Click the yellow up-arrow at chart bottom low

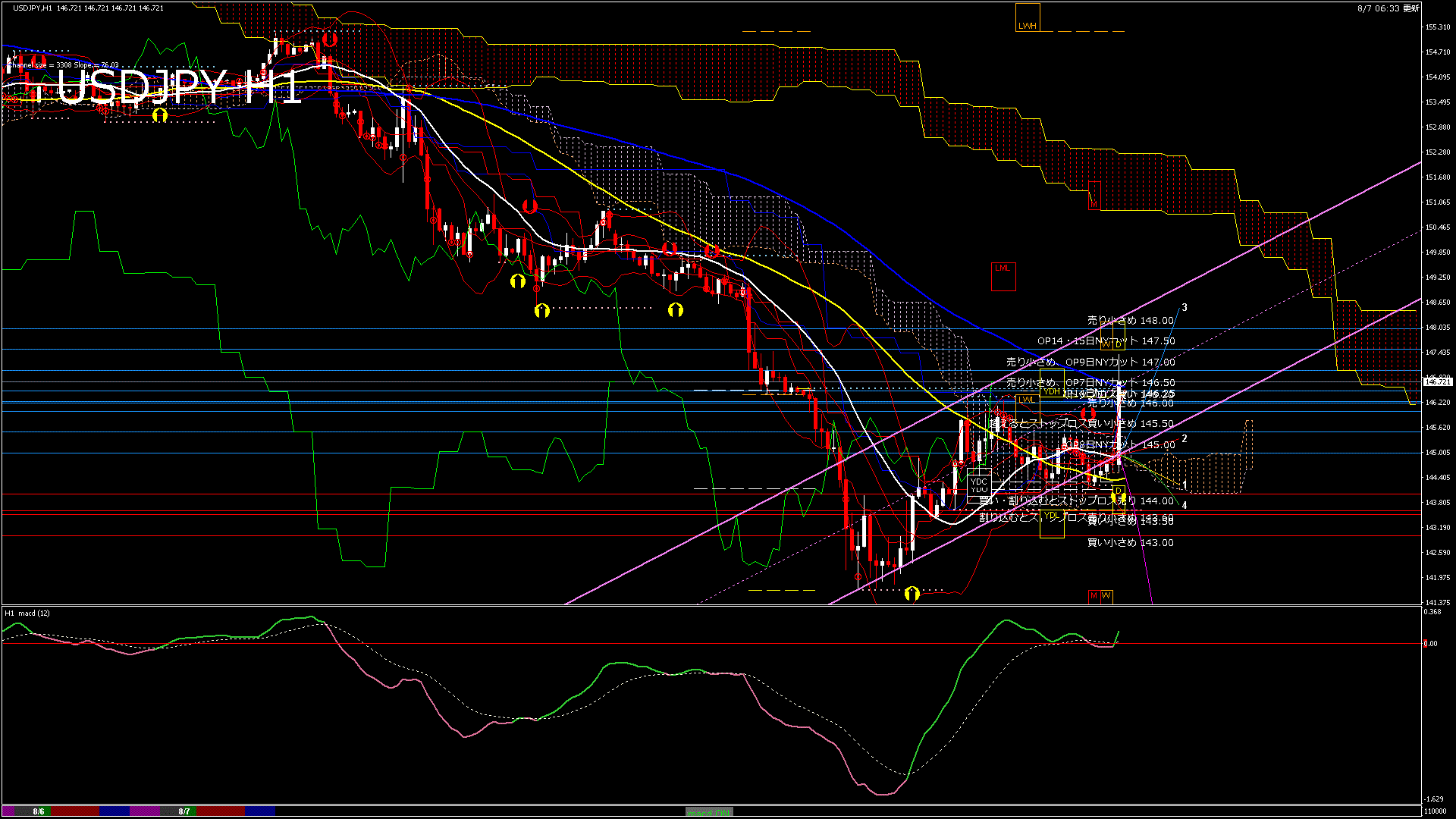[912, 593]
